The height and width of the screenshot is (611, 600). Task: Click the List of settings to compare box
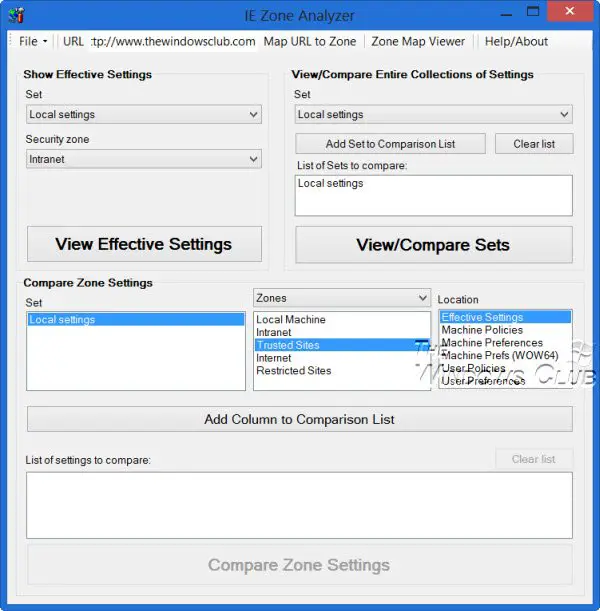pyautogui.click(x=299, y=505)
